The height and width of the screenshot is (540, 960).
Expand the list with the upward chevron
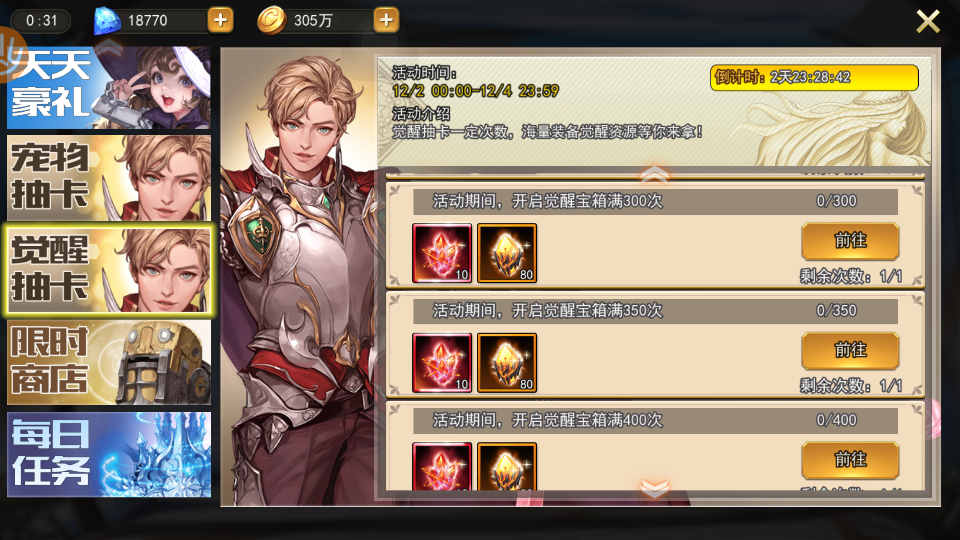654,174
